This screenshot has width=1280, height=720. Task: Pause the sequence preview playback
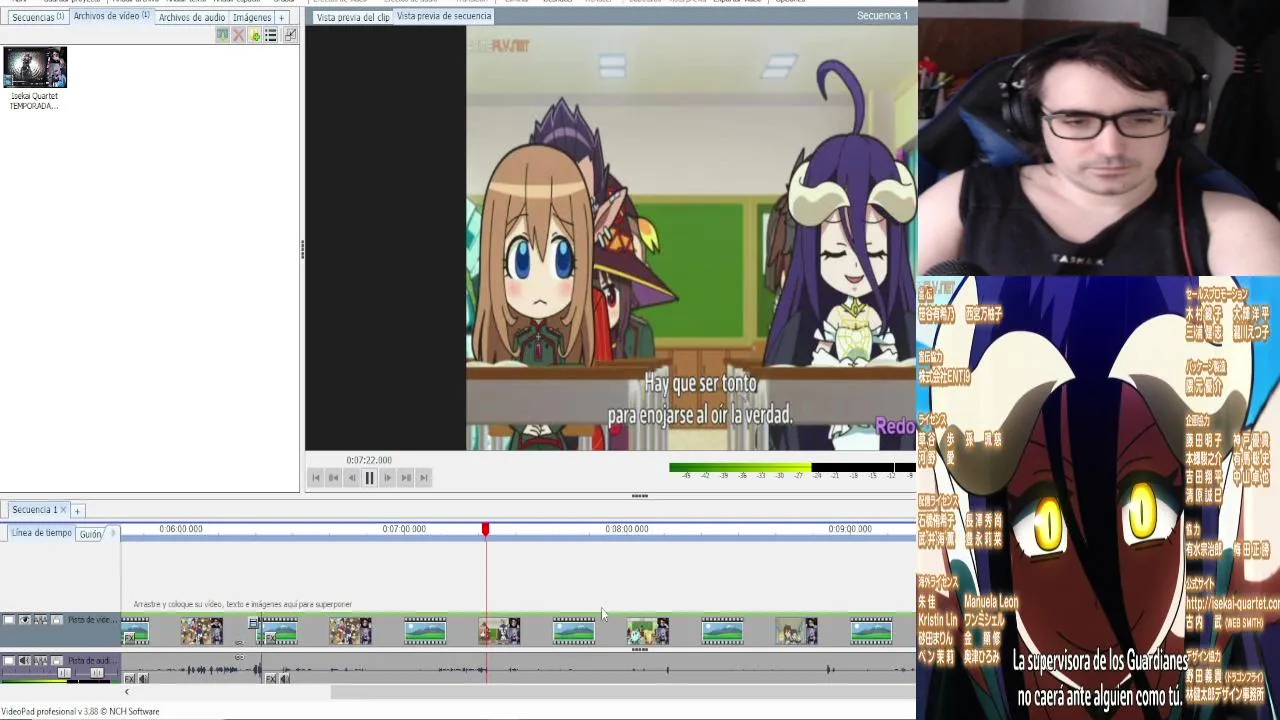point(369,478)
